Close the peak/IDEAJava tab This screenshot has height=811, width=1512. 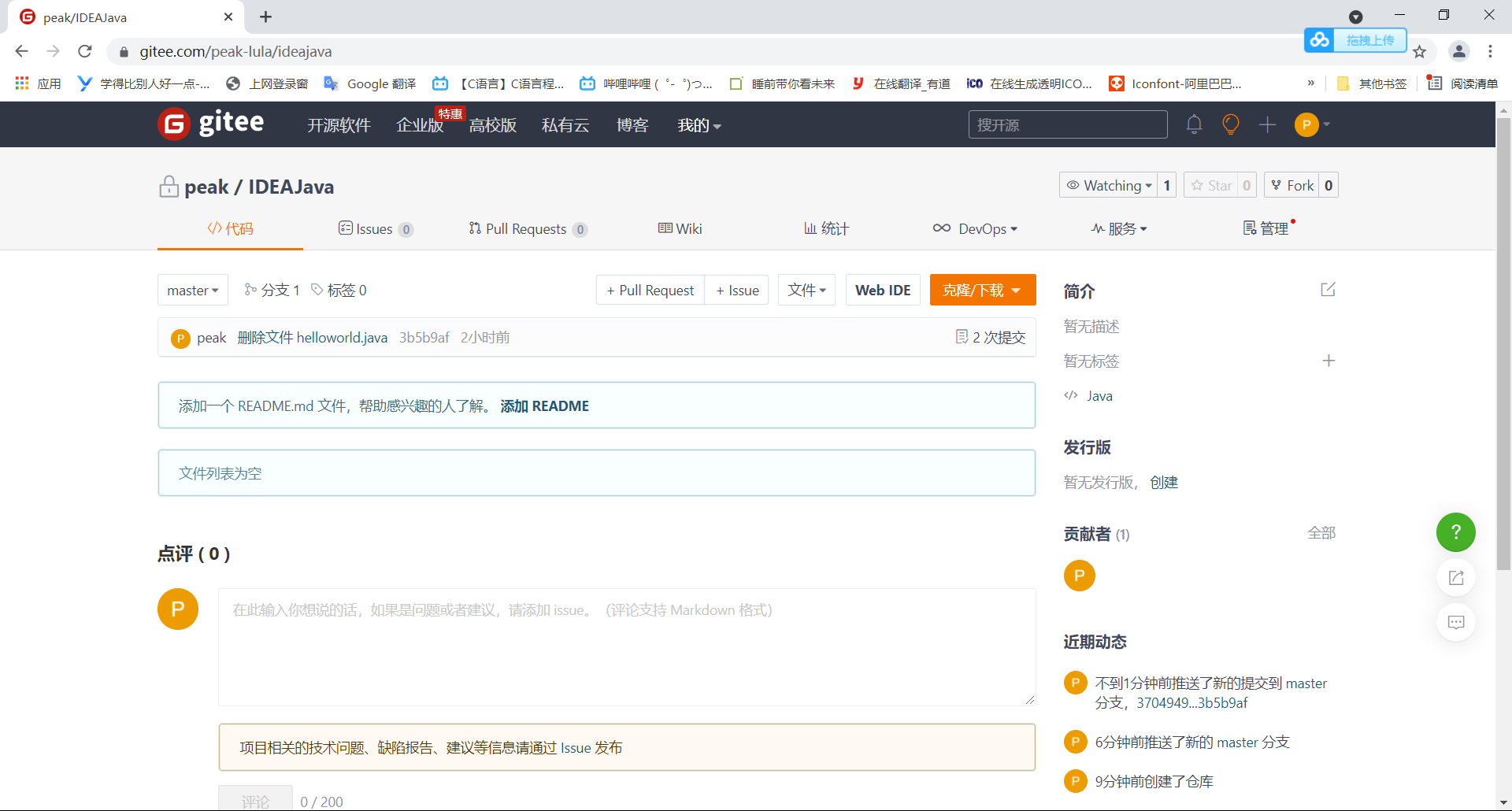coord(228,17)
